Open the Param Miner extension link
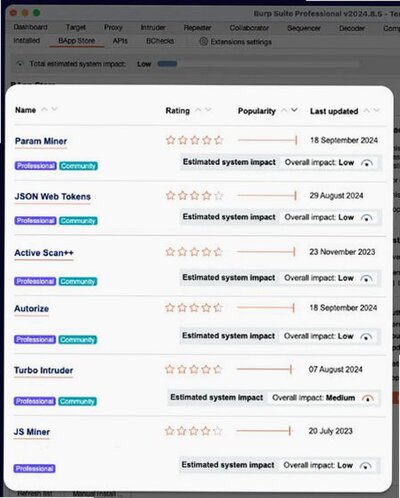Image resolution: width=400 pixels, height=498 pixels. click(x=41, y=141)
